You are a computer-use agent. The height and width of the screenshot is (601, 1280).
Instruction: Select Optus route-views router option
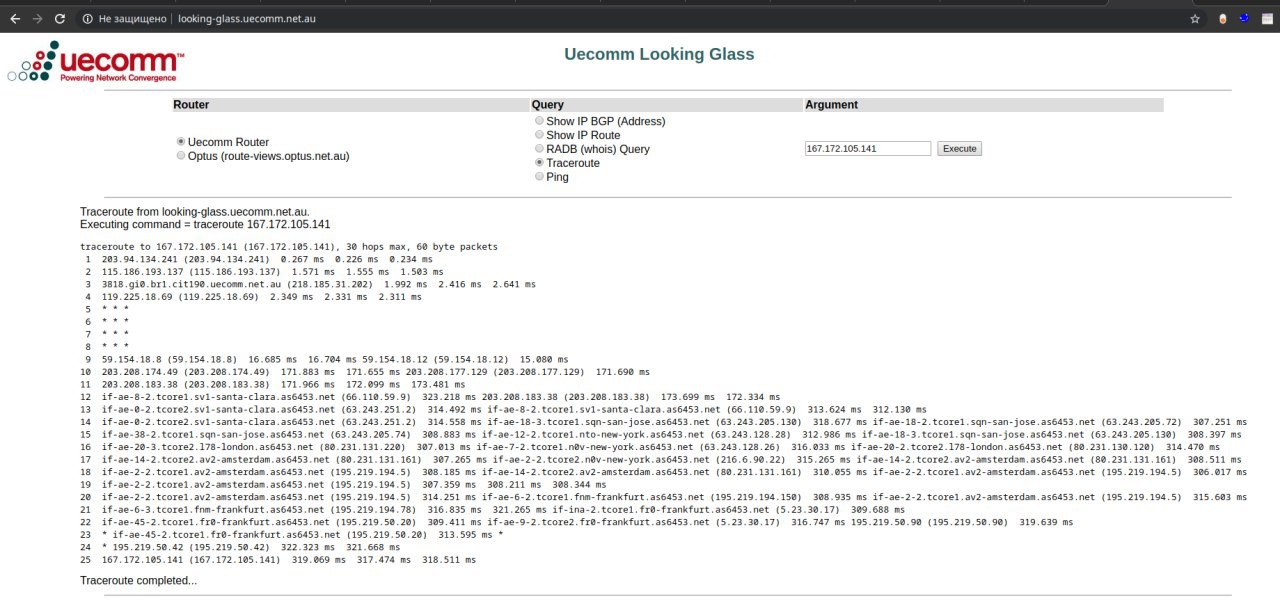coord(181,156)
